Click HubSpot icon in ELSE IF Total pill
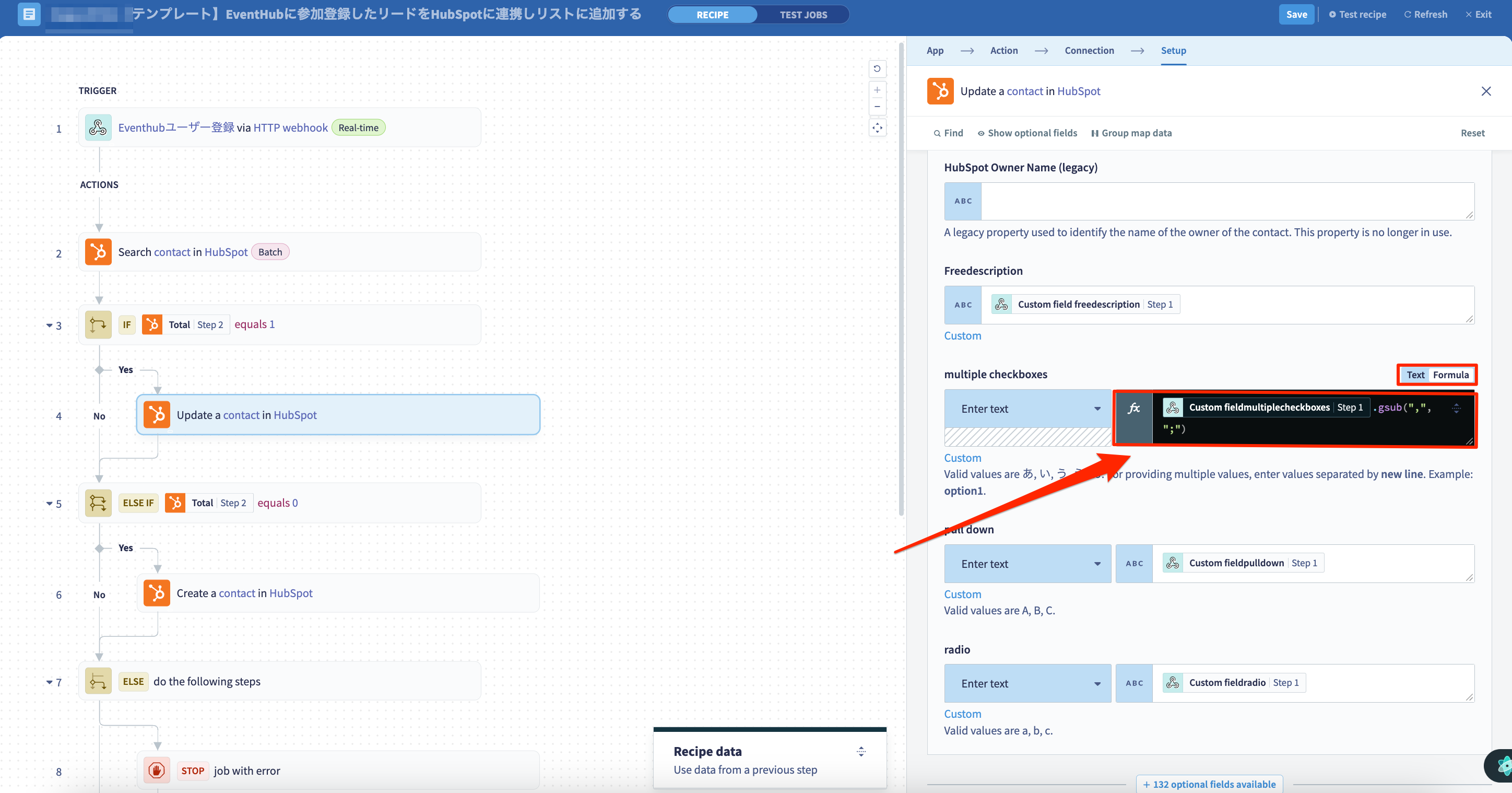1512x793 pixels. pos(175,503)
